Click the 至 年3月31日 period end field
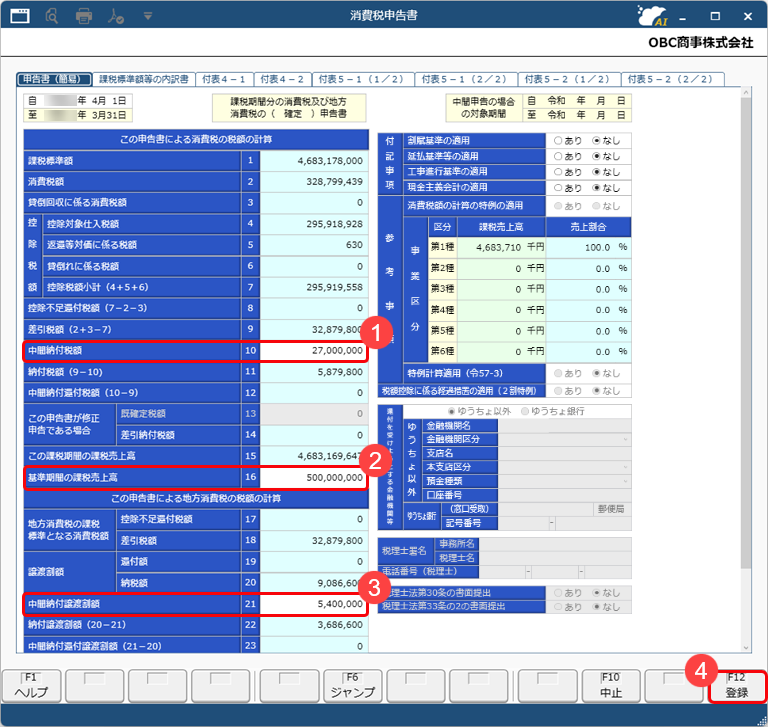The height and width of the screenshot is (727, 768). (x=78, y=115)
